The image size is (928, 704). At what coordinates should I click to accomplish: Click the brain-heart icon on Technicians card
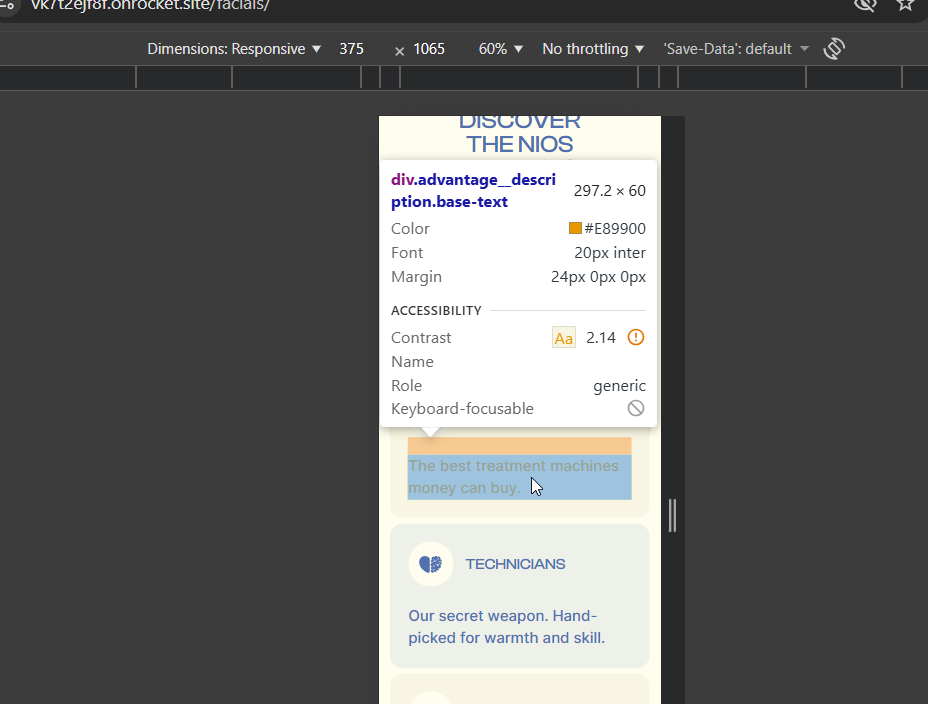[x=431, y=564]
